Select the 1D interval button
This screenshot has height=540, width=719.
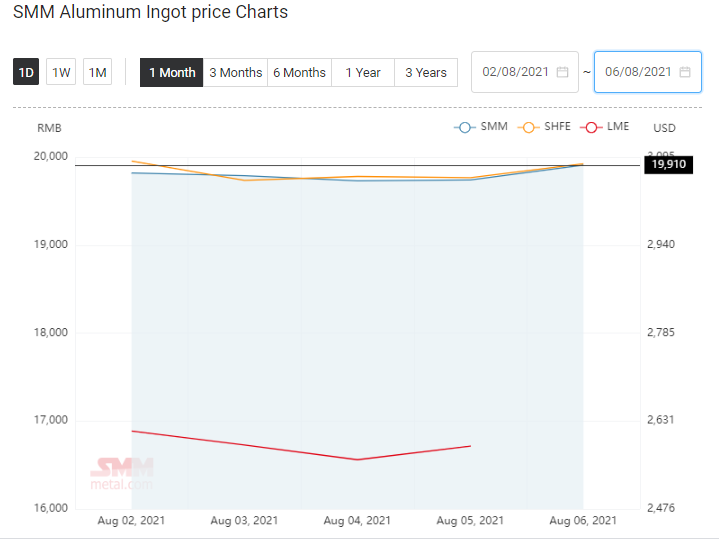[x=26, y=72]
